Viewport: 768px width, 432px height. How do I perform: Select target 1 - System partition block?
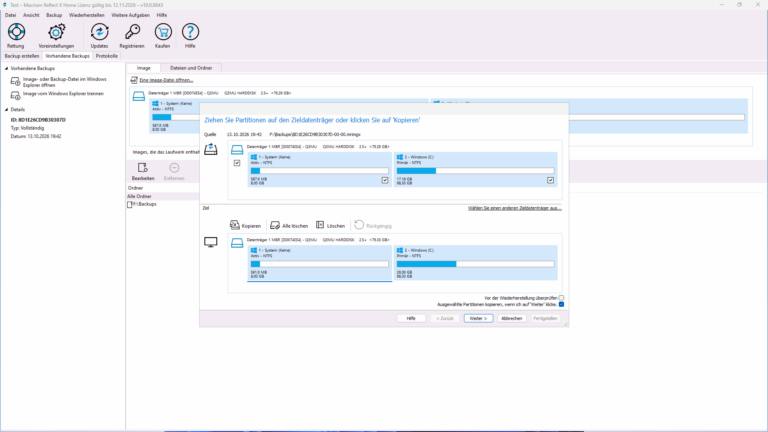(x=319, y=263)
